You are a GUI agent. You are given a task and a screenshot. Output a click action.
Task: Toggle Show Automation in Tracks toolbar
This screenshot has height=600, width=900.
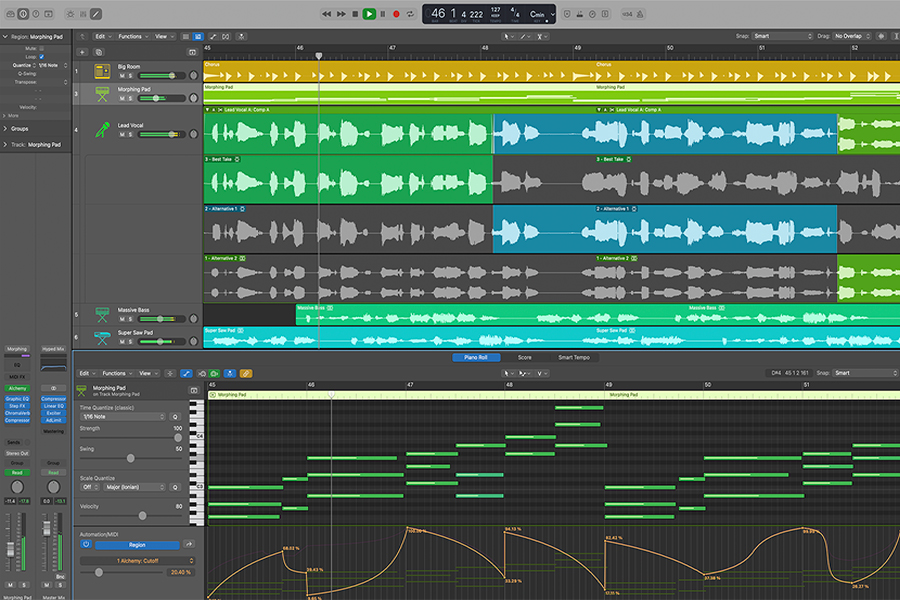[x=213, y=36]
